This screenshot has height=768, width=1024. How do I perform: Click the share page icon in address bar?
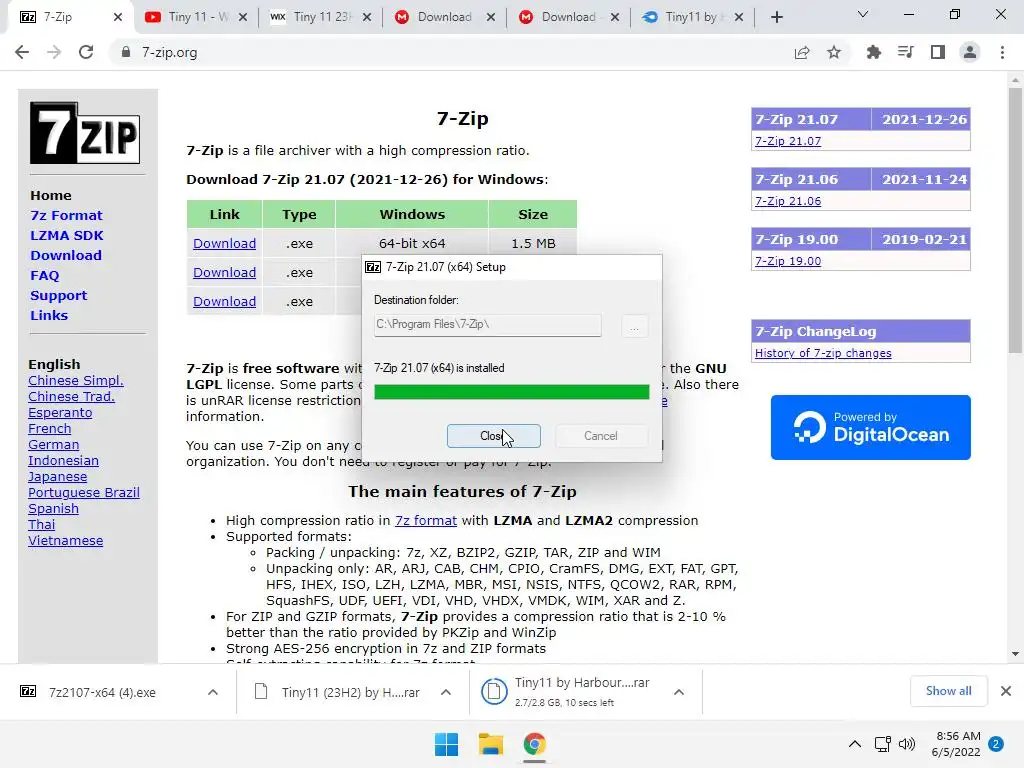[802, 52]
